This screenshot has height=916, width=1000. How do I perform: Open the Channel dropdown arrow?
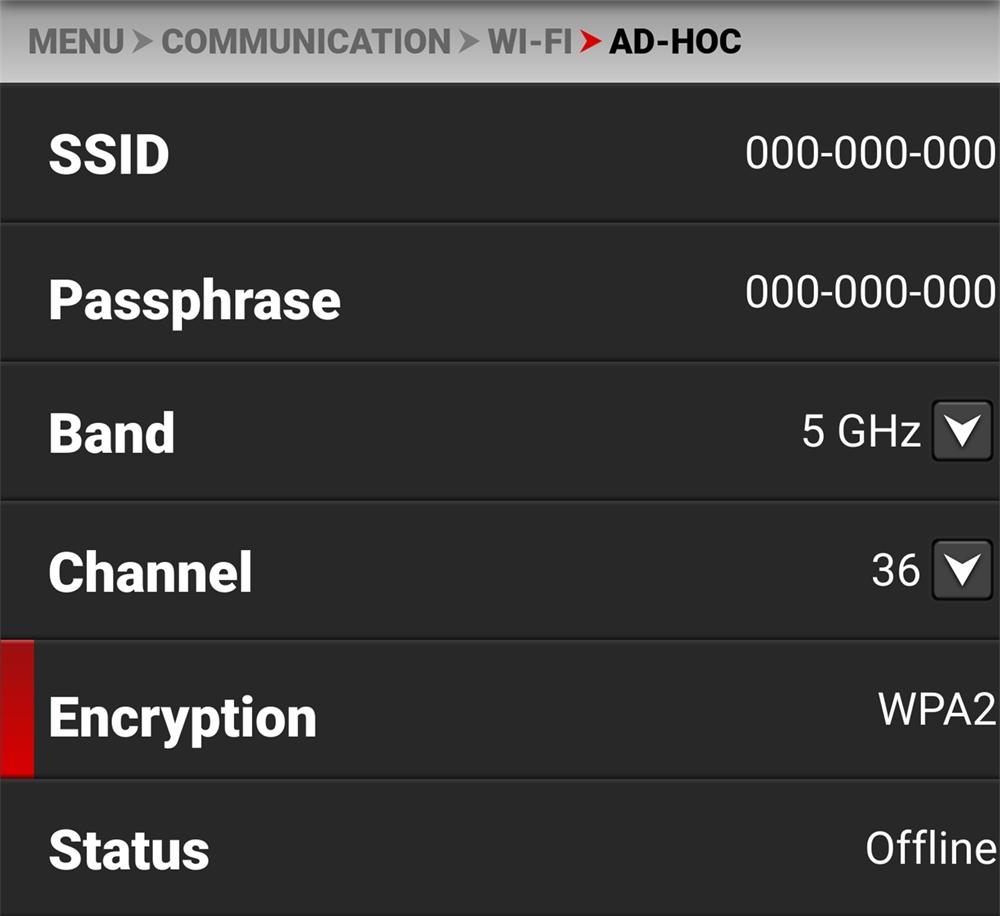click(x=961, y=570)
